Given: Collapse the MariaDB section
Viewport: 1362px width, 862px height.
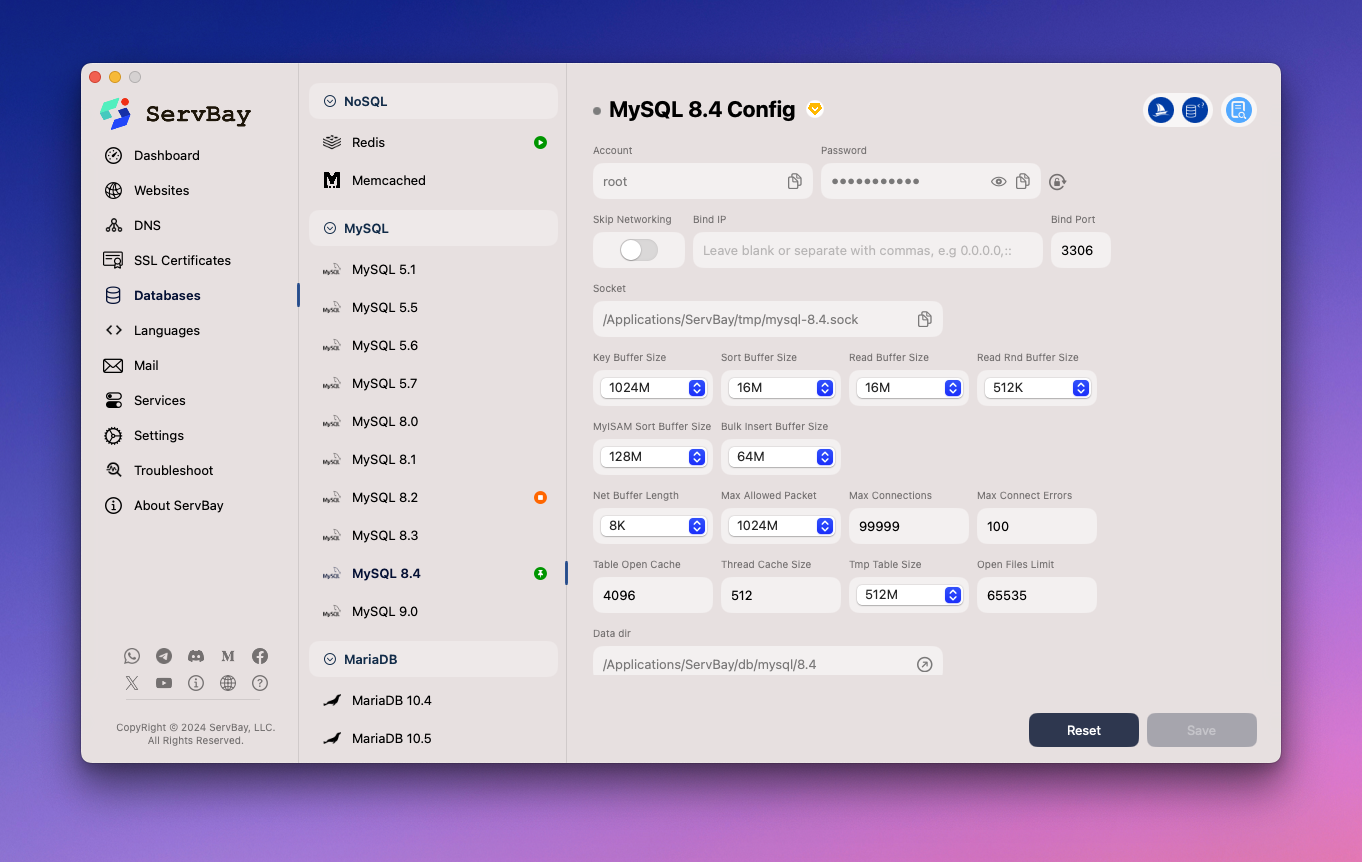Looking at the screenshot, I should coord(433,659).
